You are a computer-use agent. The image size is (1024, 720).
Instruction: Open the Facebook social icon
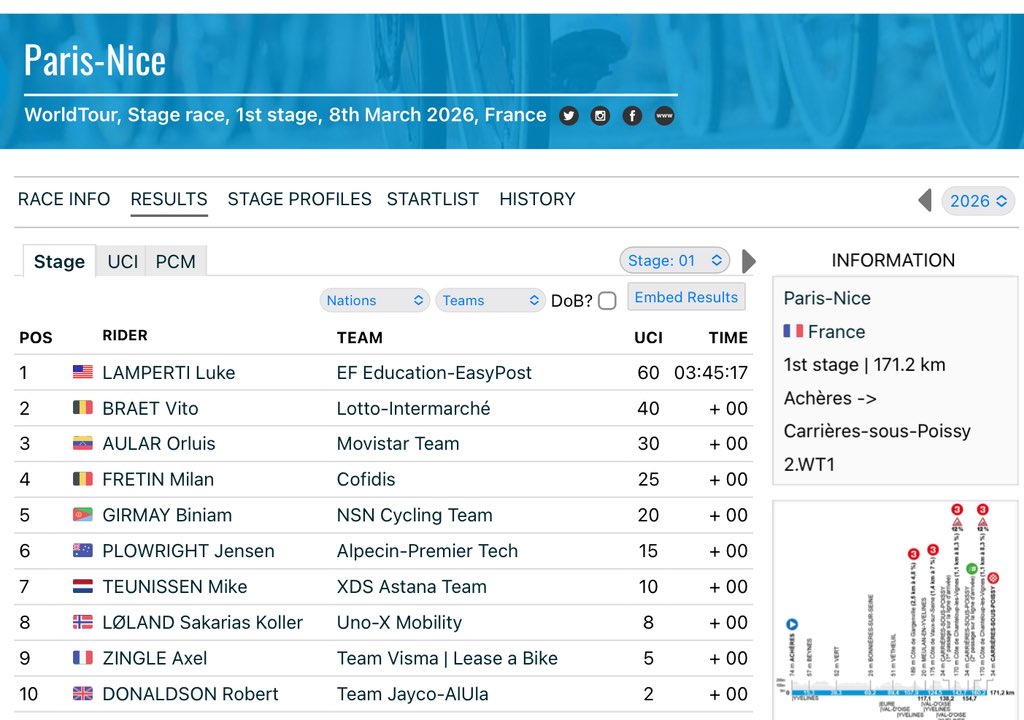tap(632, 116)
